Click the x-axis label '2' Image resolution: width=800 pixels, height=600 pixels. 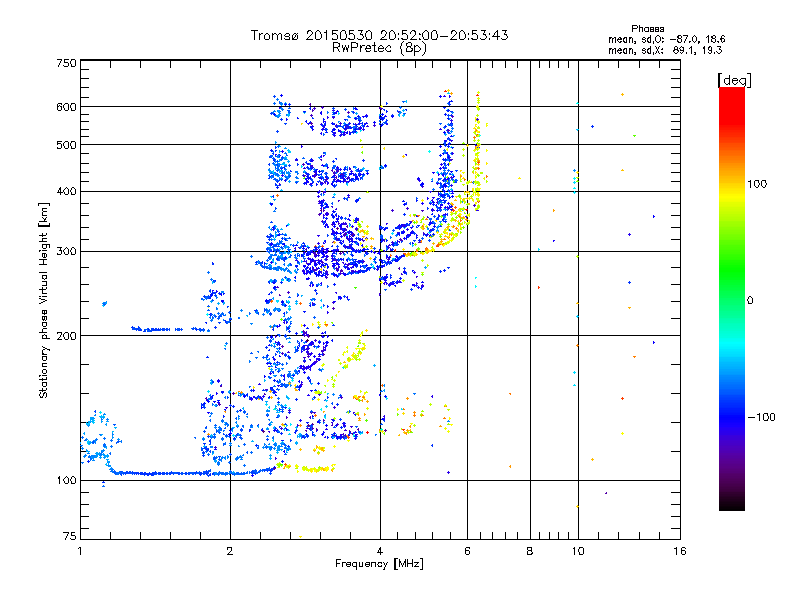click(230, 551)
